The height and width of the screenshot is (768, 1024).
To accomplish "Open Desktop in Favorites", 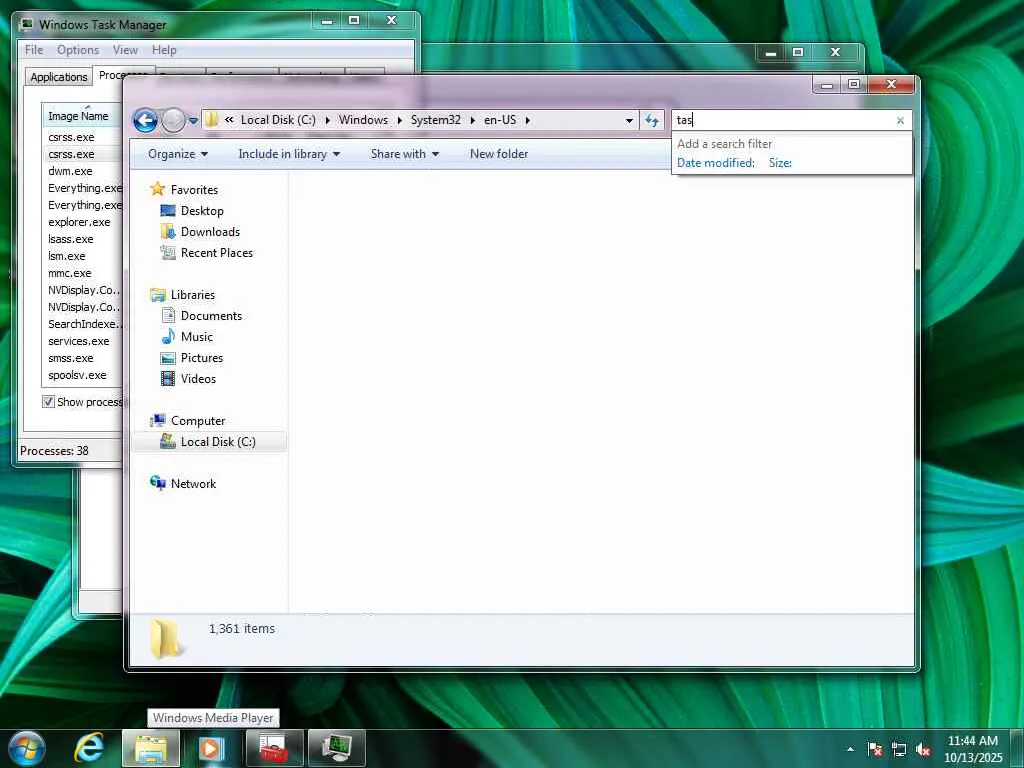I will (202, 211).
